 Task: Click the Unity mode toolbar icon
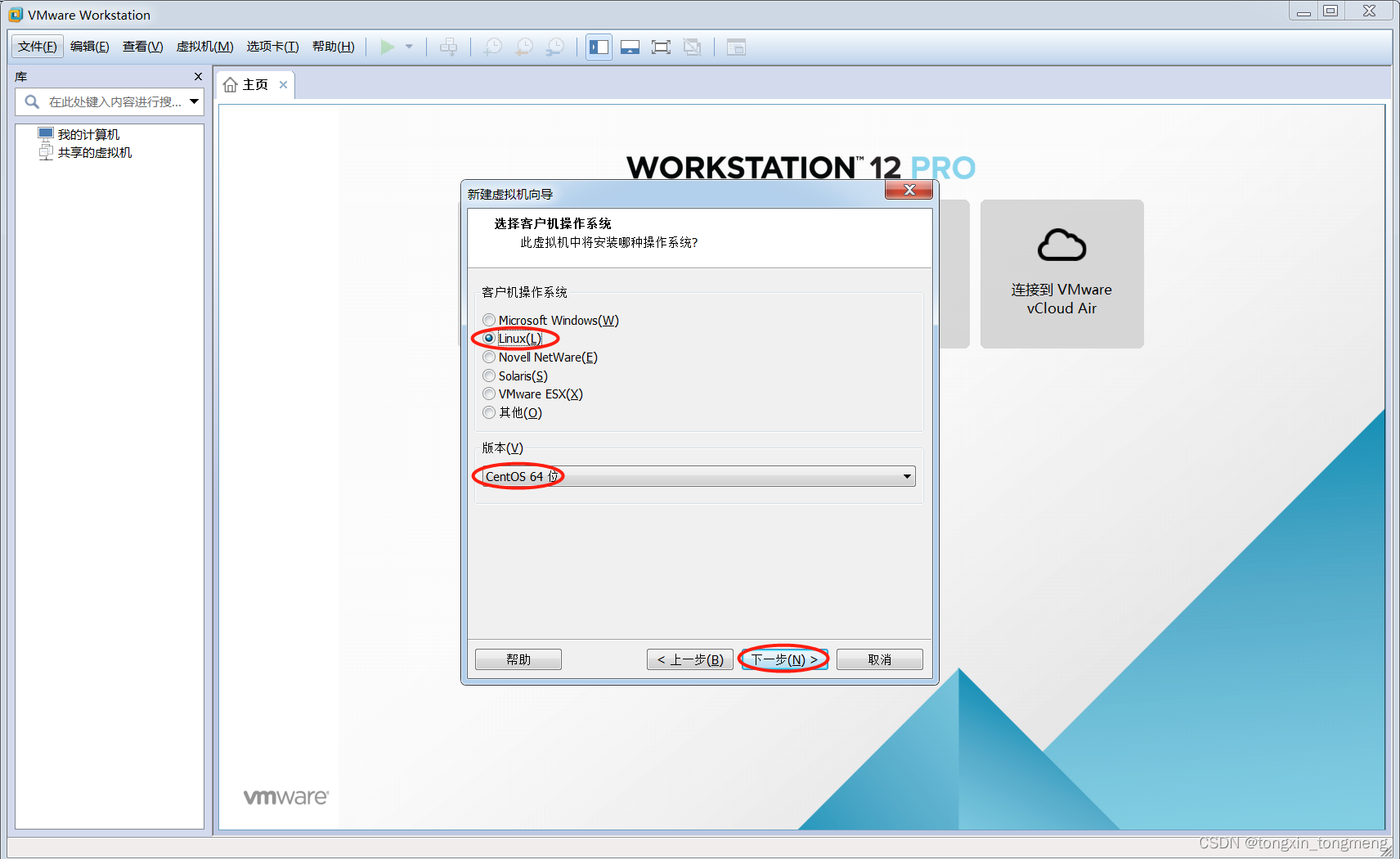pyautogui.click(x=693, y=47)
